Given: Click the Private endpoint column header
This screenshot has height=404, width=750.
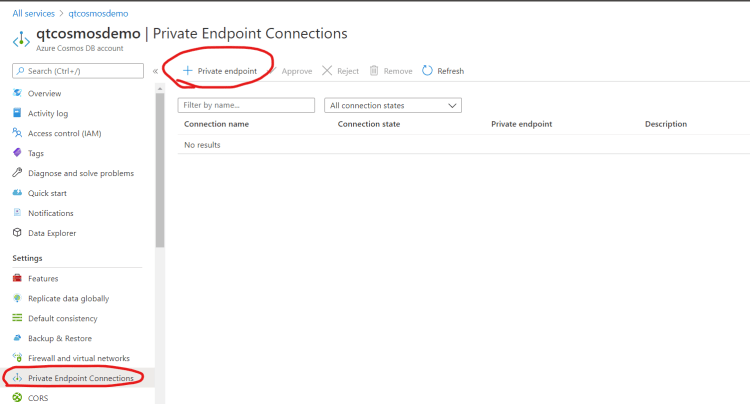Looking at the screenshot, I should point(521,124).
